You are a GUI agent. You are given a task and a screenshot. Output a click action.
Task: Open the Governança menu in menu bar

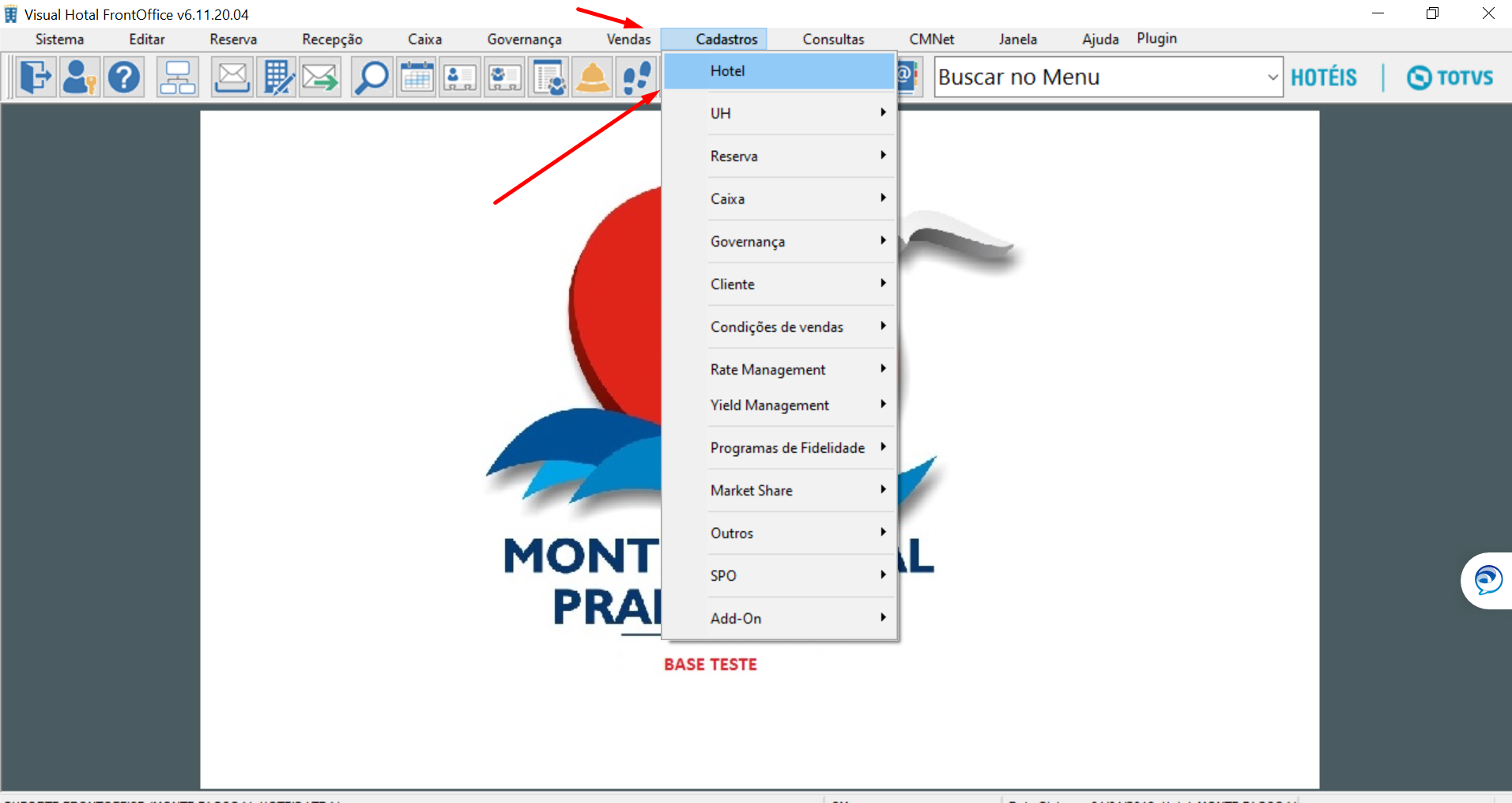pos(524,40)
